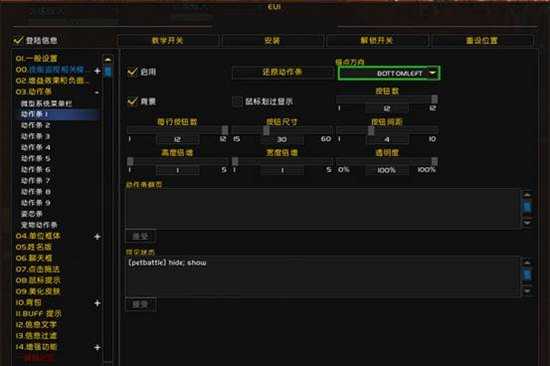550x366 pixels.
Task: Adjust the 按钮间距 slider handle
Action: [371, 130]
